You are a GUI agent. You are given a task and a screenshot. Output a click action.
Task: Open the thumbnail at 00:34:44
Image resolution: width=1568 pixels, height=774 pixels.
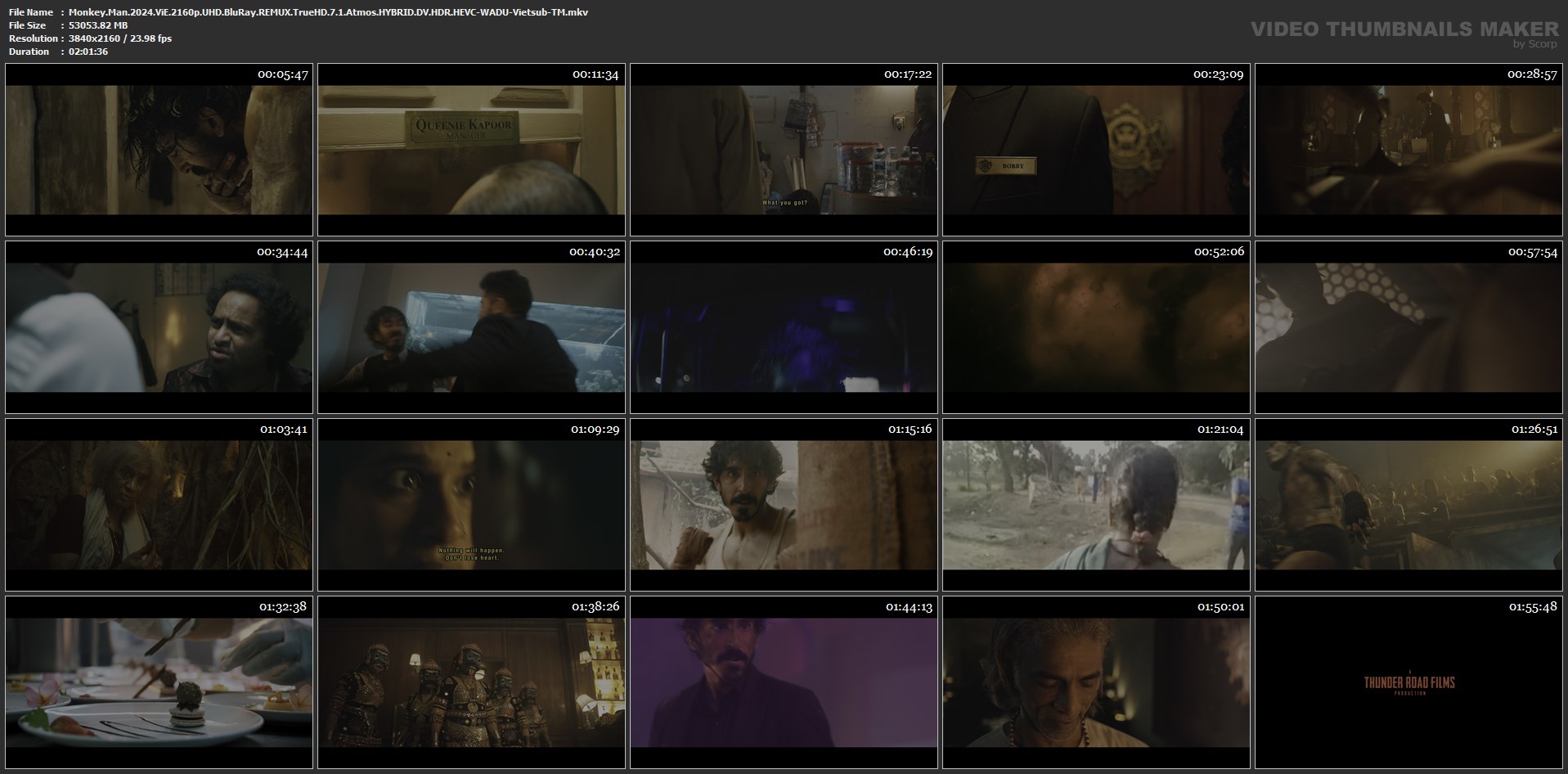coord(159,327)
